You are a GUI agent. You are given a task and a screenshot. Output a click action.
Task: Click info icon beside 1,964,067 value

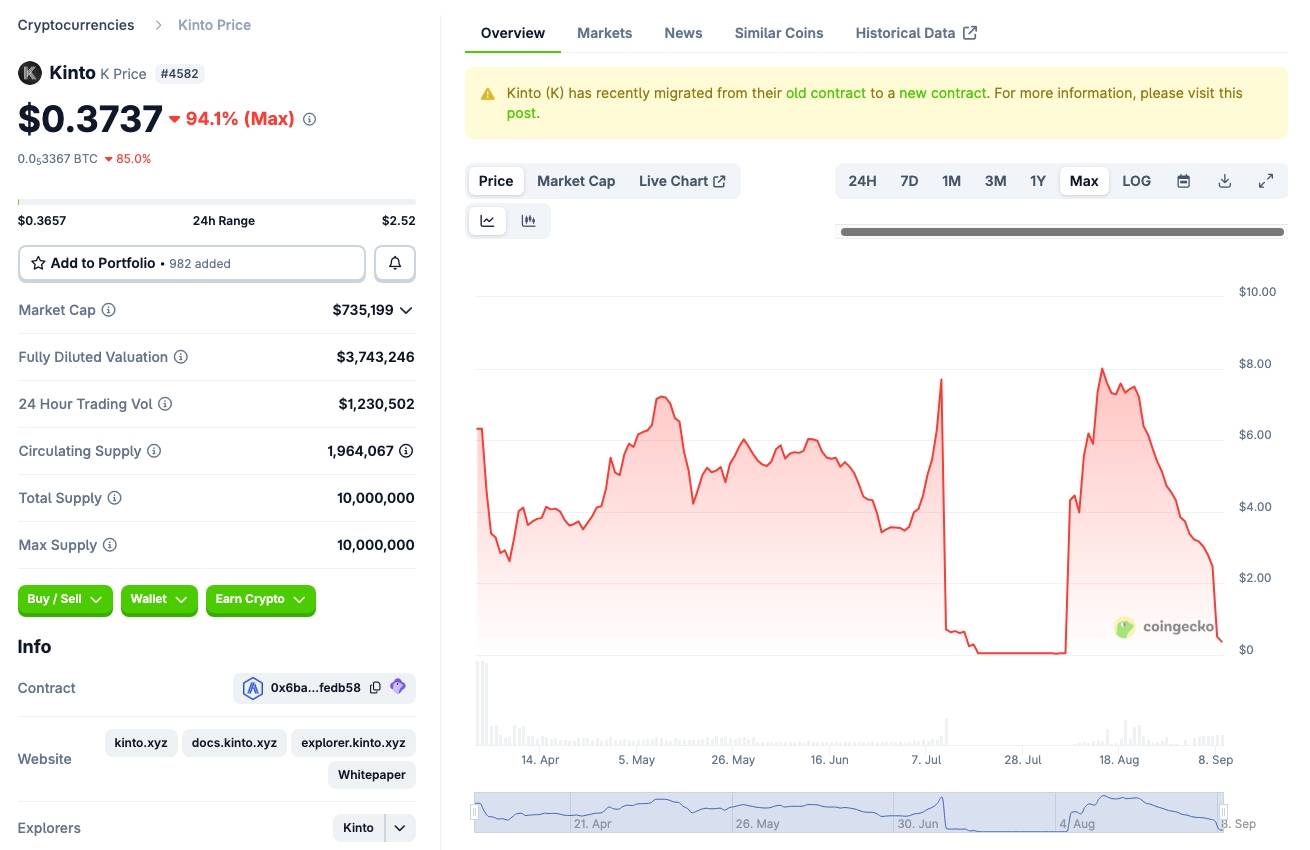[x=406, y=451]
